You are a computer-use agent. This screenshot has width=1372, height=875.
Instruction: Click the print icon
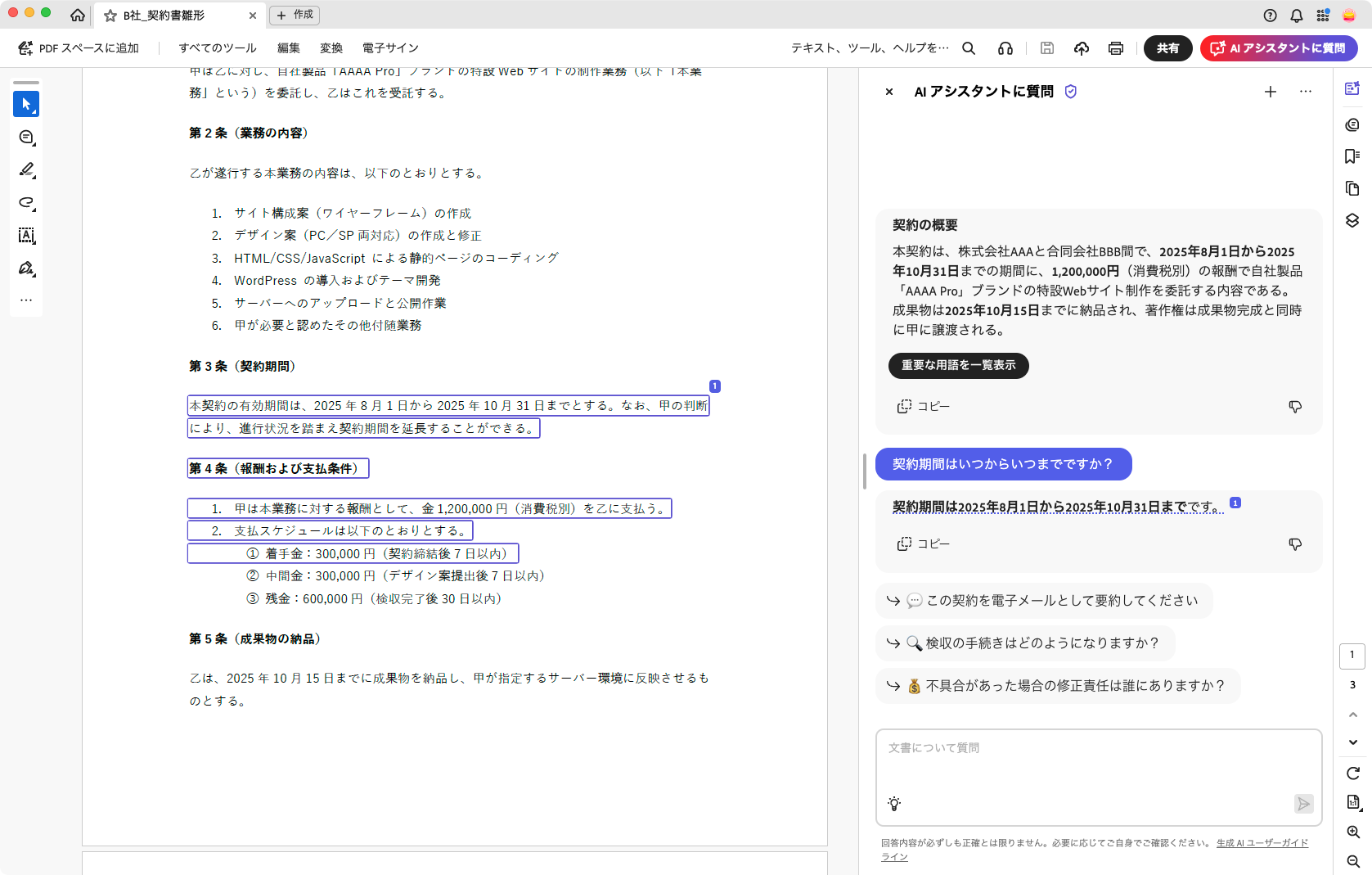click(x=1115, y=48)
